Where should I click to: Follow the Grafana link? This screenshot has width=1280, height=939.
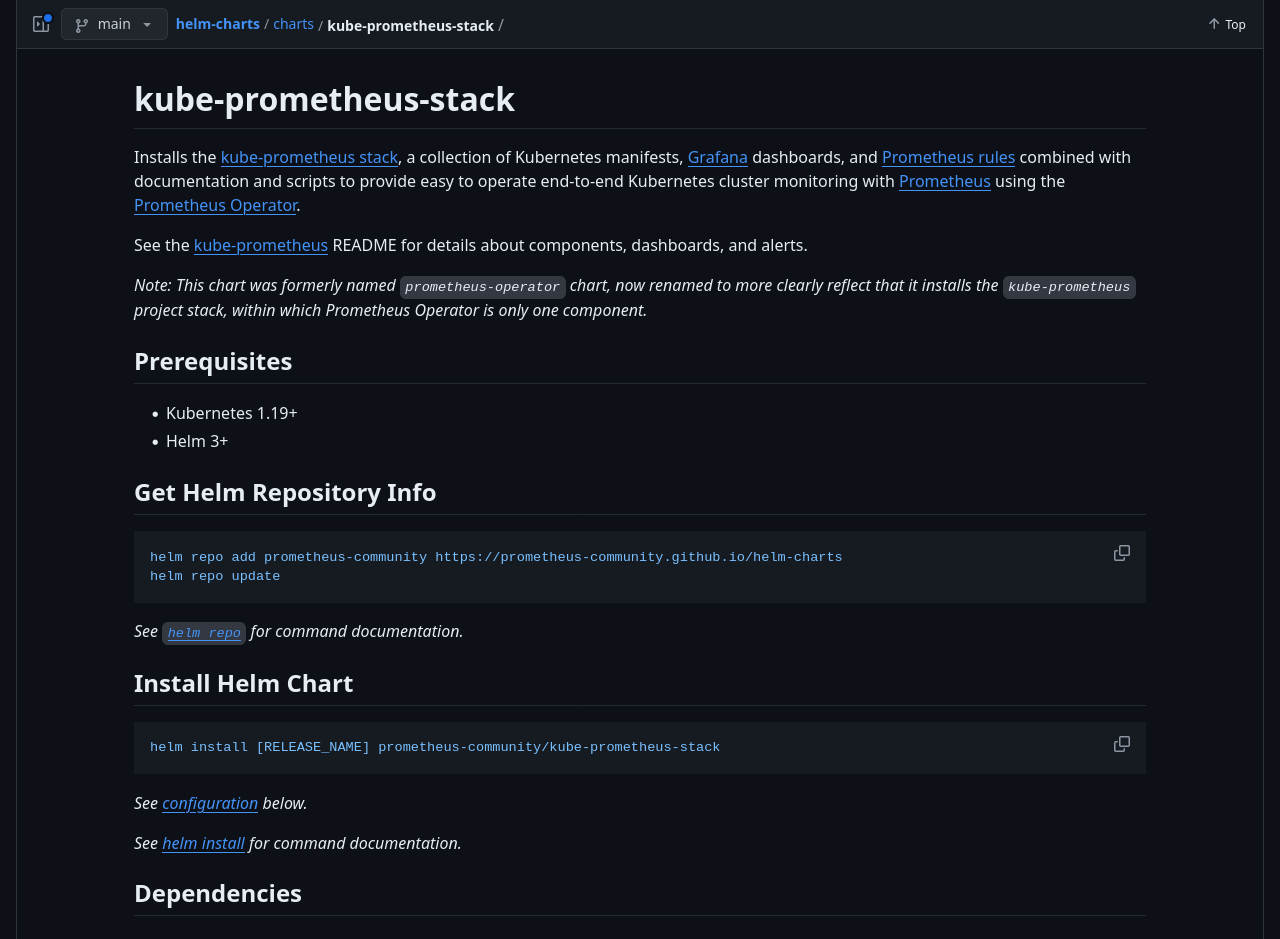tap(717, 157)
